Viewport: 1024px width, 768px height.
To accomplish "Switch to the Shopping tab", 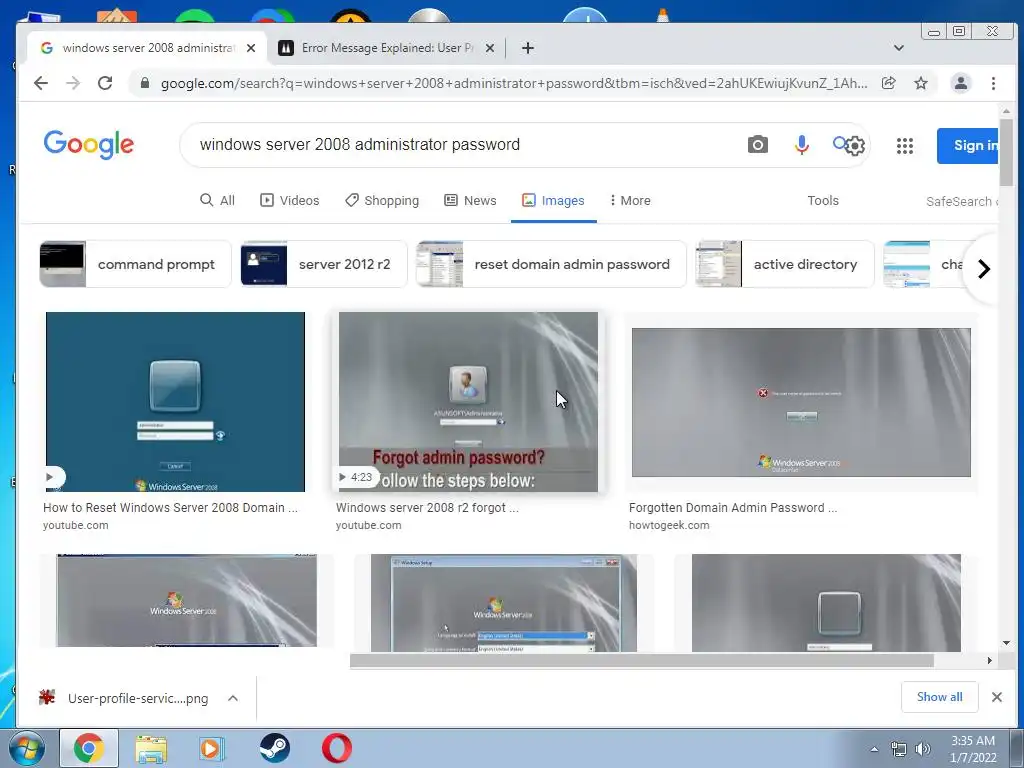I will (382, 200).
